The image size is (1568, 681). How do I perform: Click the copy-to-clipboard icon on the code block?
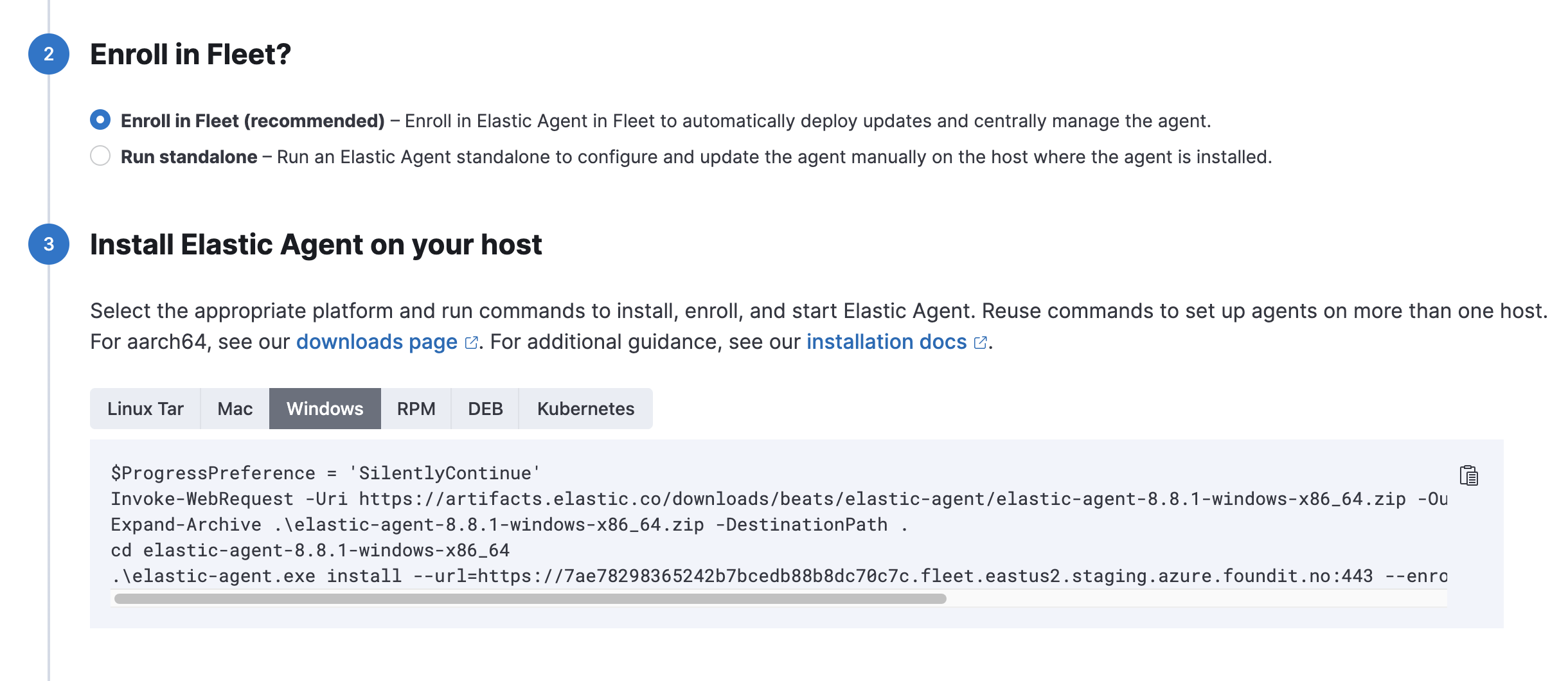click(1470, 477)
